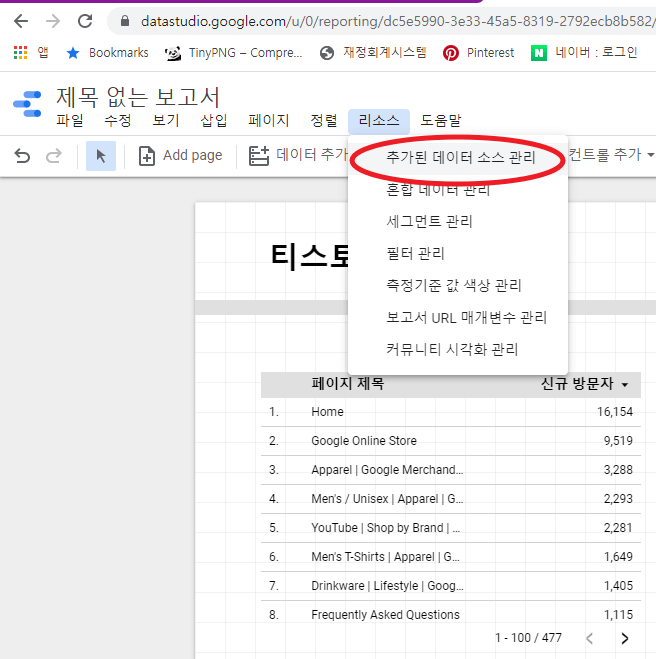Image resolution: width=656 pixels, height=659 pixels.
Task: Open the 삽입 menu
Action: 213,121
